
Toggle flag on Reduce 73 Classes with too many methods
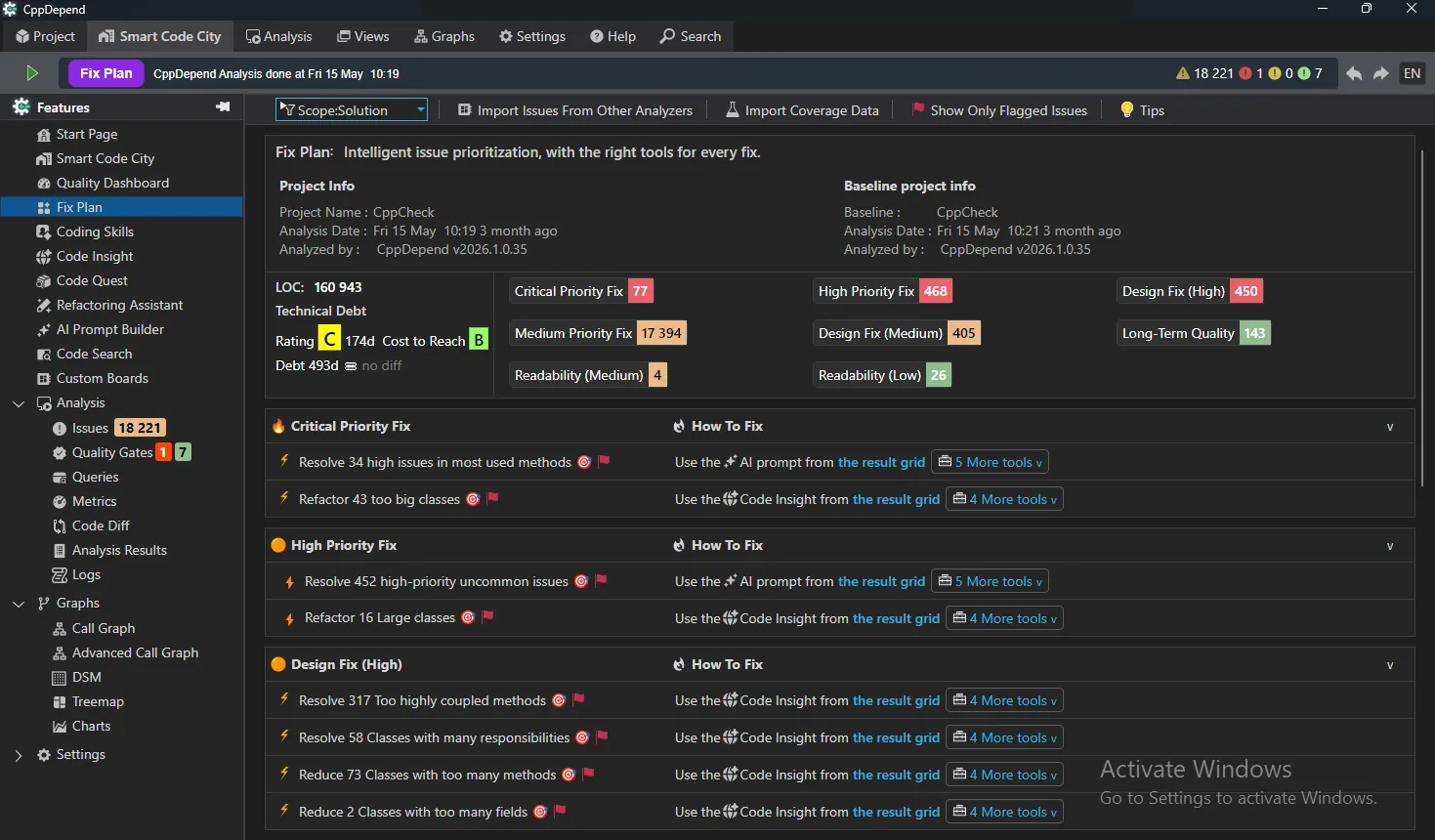point(588,774)
